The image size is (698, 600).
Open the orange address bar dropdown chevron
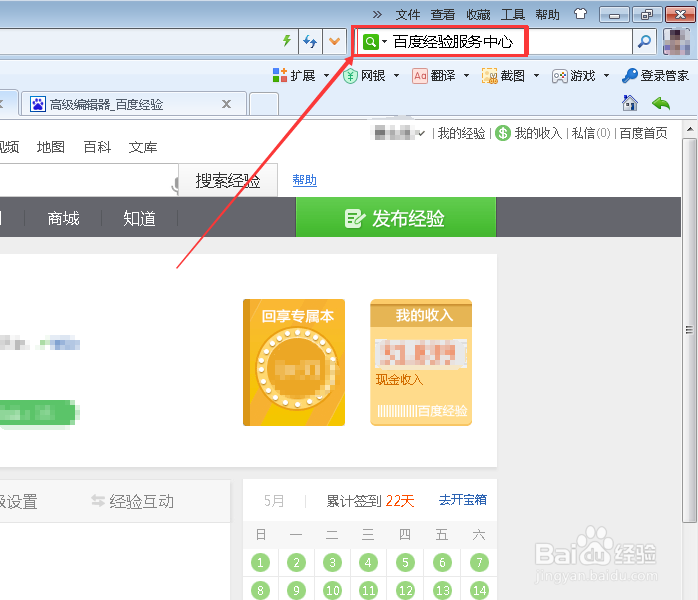pyautogui.click(x=334, y=41)
